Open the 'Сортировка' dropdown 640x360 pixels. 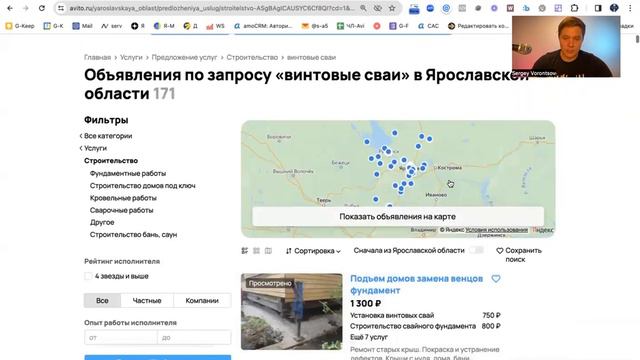(x=313, y=251)
